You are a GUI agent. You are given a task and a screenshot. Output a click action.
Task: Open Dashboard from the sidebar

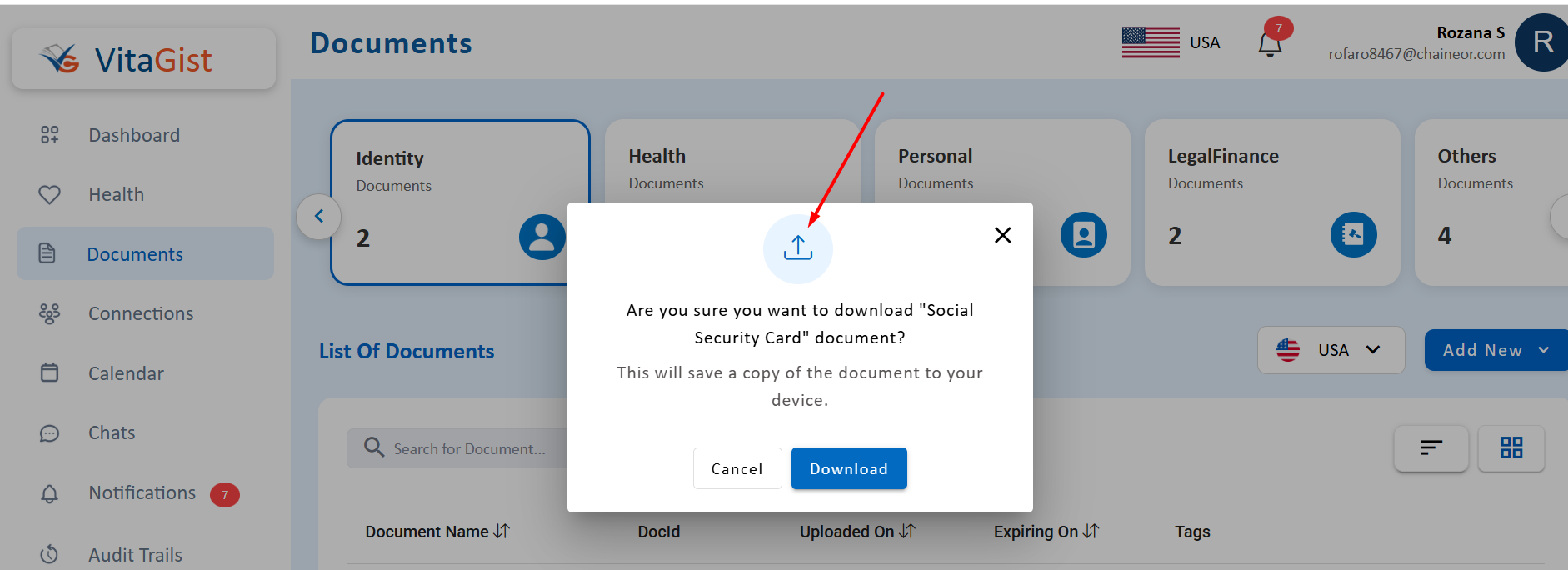click(134, 135)
